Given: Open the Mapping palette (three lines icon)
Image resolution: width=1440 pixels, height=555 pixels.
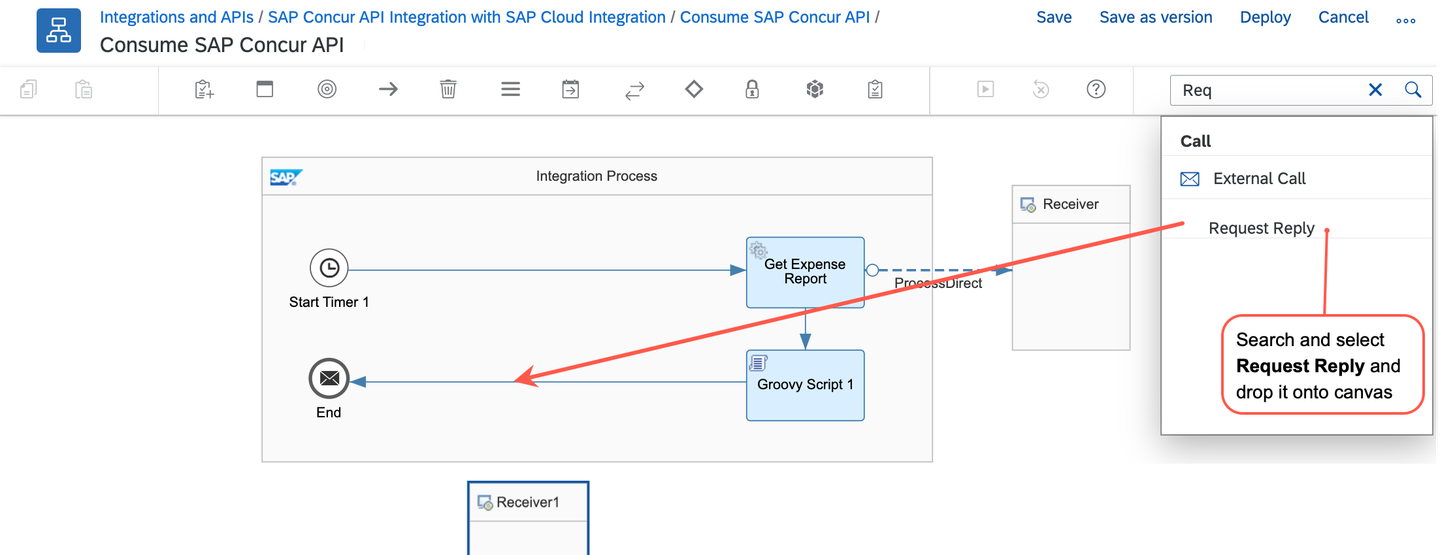Looking at the screenshot, I should click(x=510, y=89).
